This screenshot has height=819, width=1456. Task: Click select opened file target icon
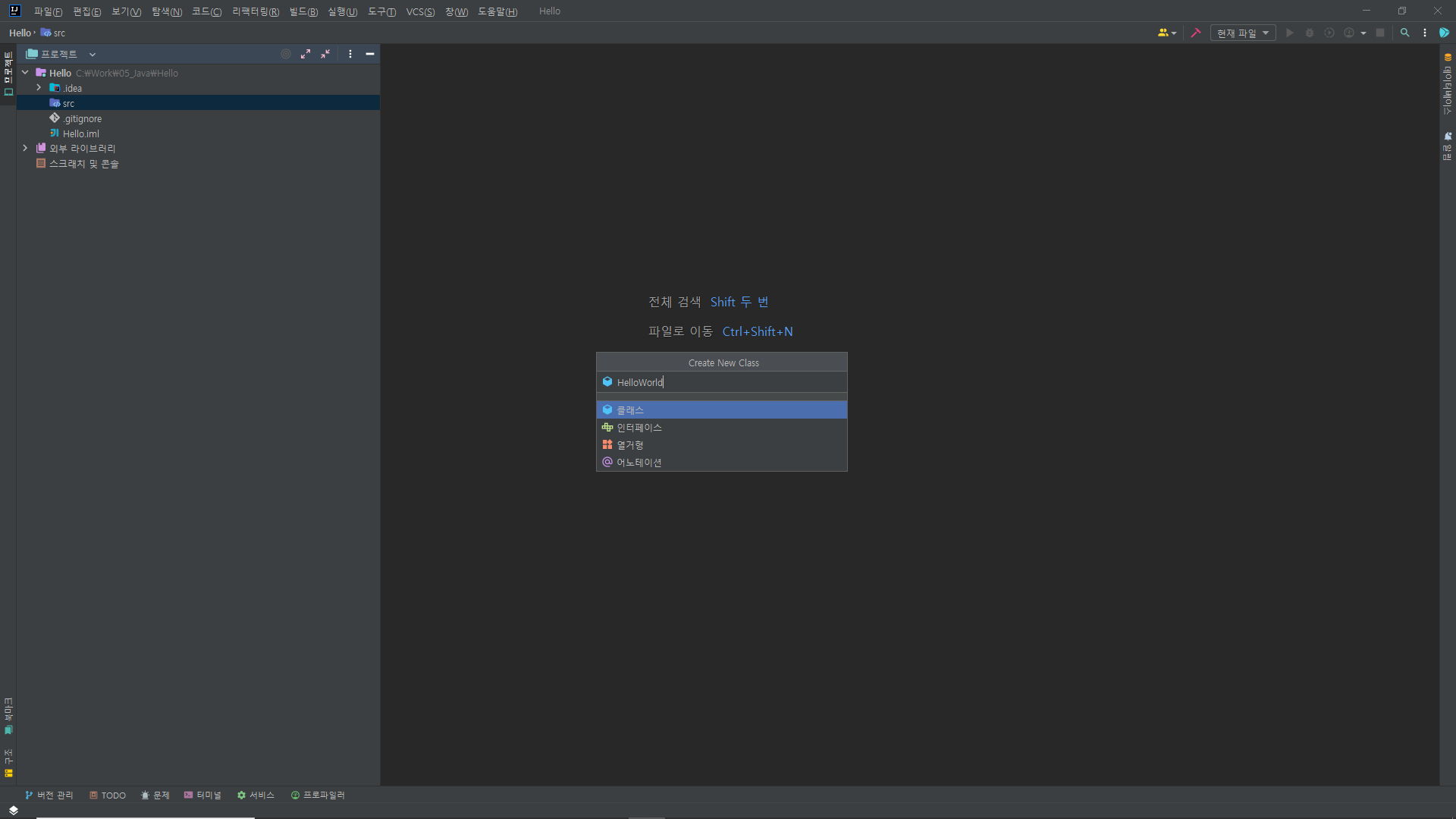coord(286,54)
